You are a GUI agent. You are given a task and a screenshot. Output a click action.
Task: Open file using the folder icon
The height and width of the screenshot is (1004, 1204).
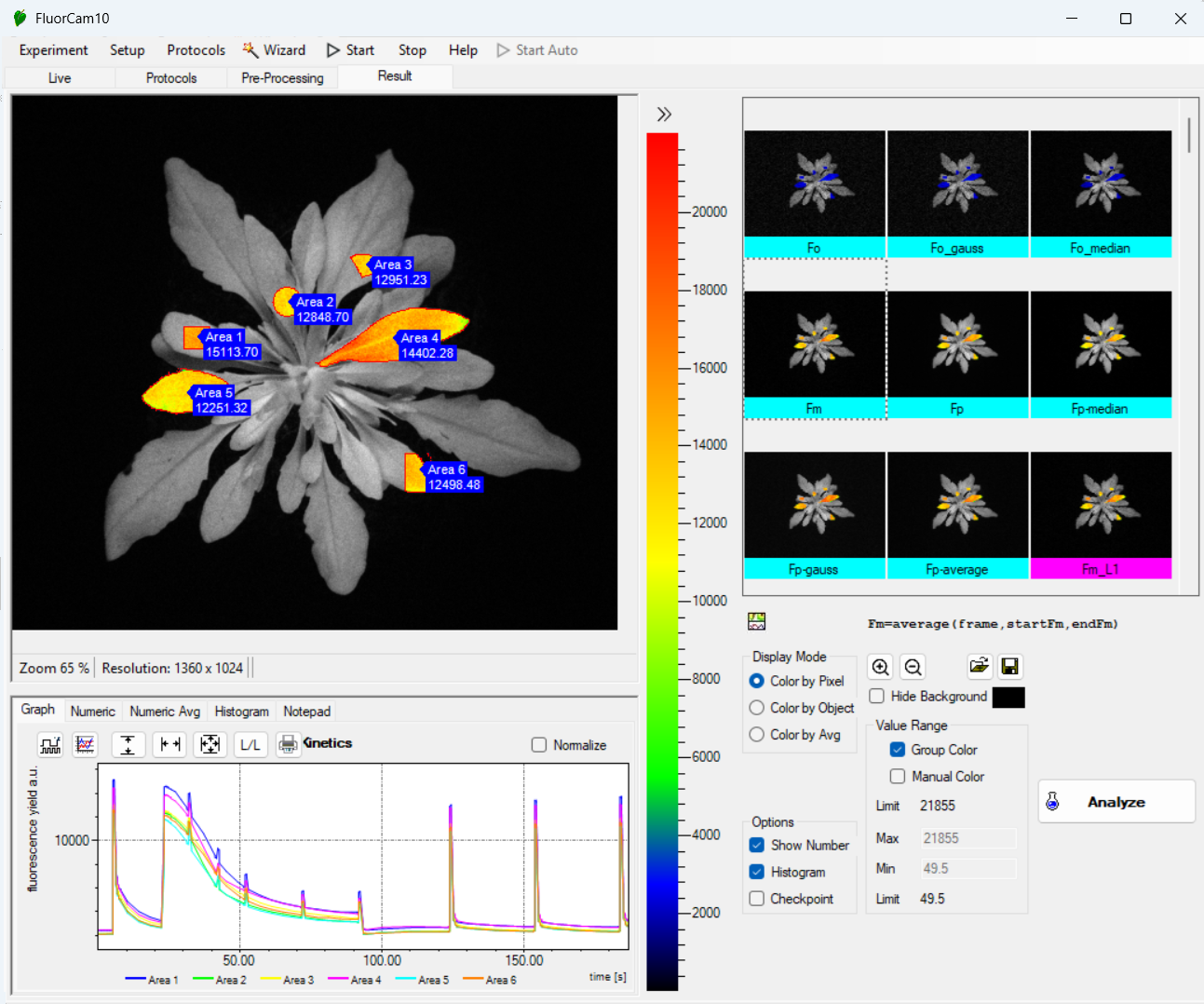coord(979,667)
